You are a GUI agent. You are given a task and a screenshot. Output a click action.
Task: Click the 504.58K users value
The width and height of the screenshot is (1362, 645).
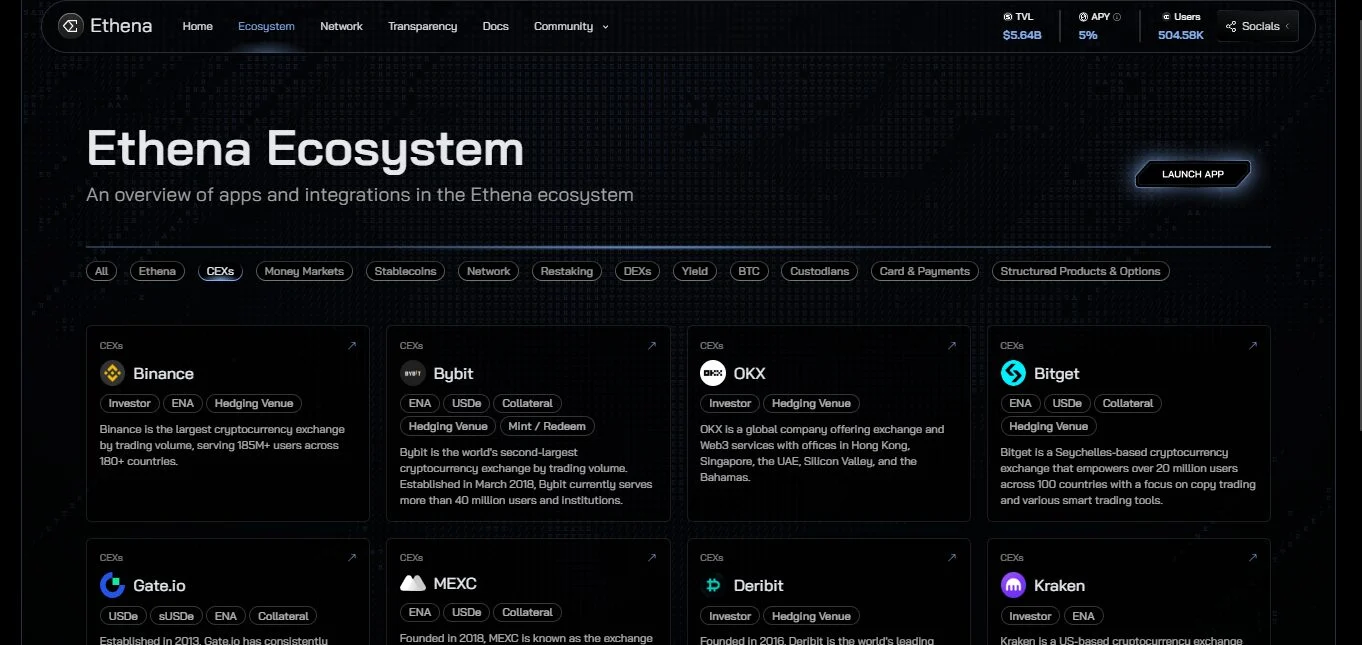click(x=1181, y=35)
